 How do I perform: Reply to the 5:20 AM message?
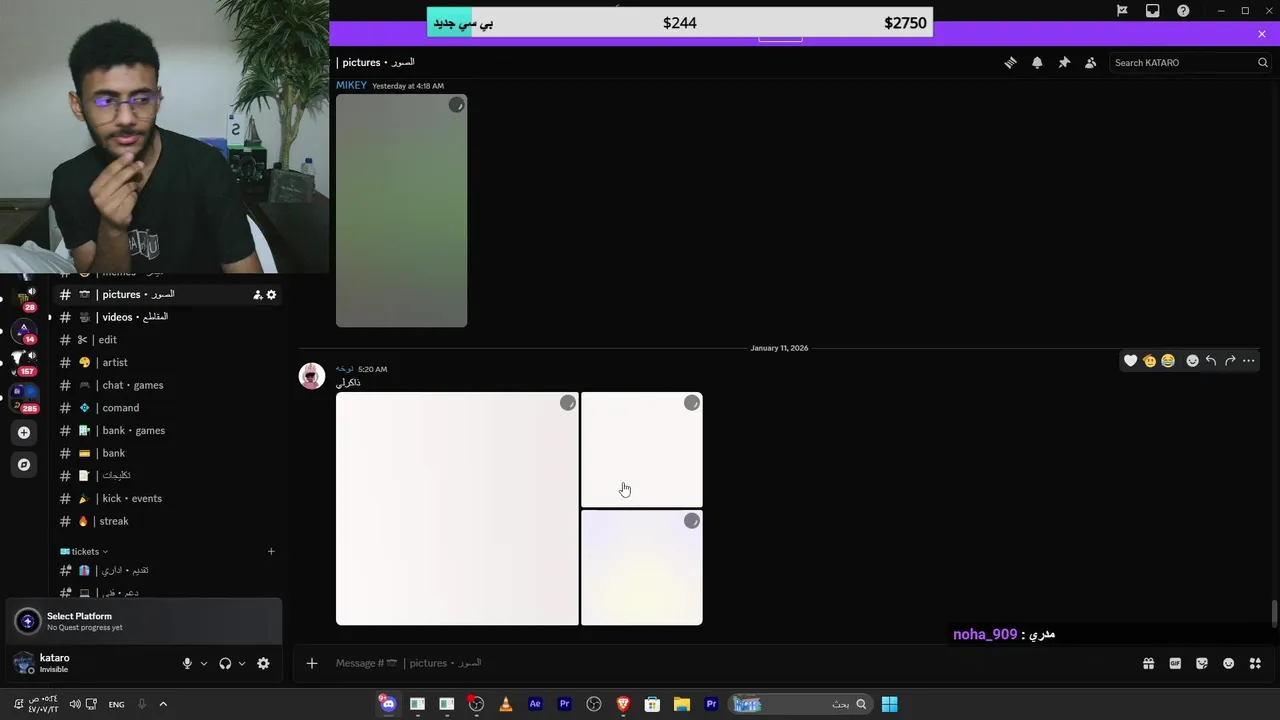click(x=1211, y=361)
